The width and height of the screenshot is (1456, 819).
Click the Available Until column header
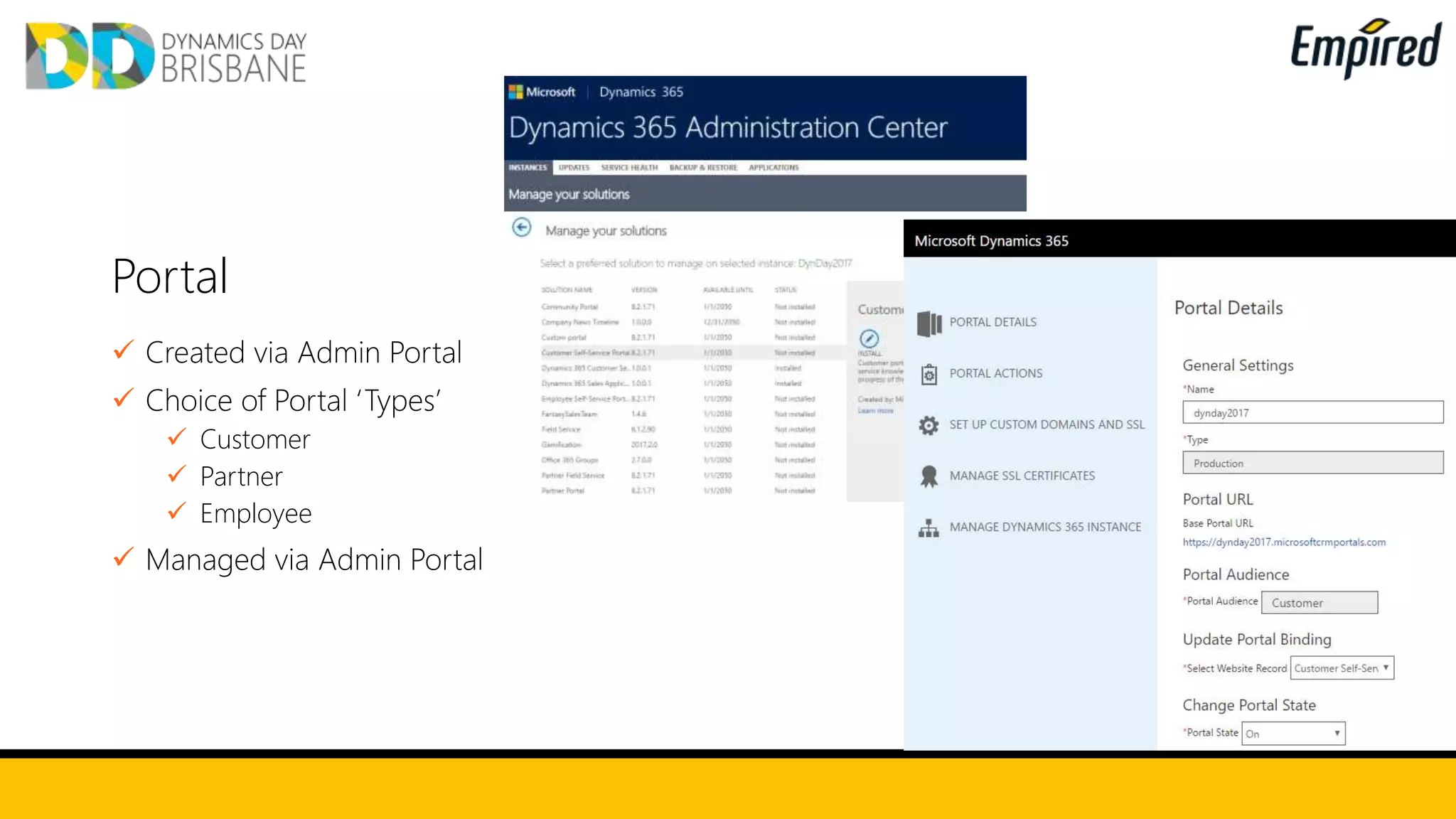(x=728, y=290)
